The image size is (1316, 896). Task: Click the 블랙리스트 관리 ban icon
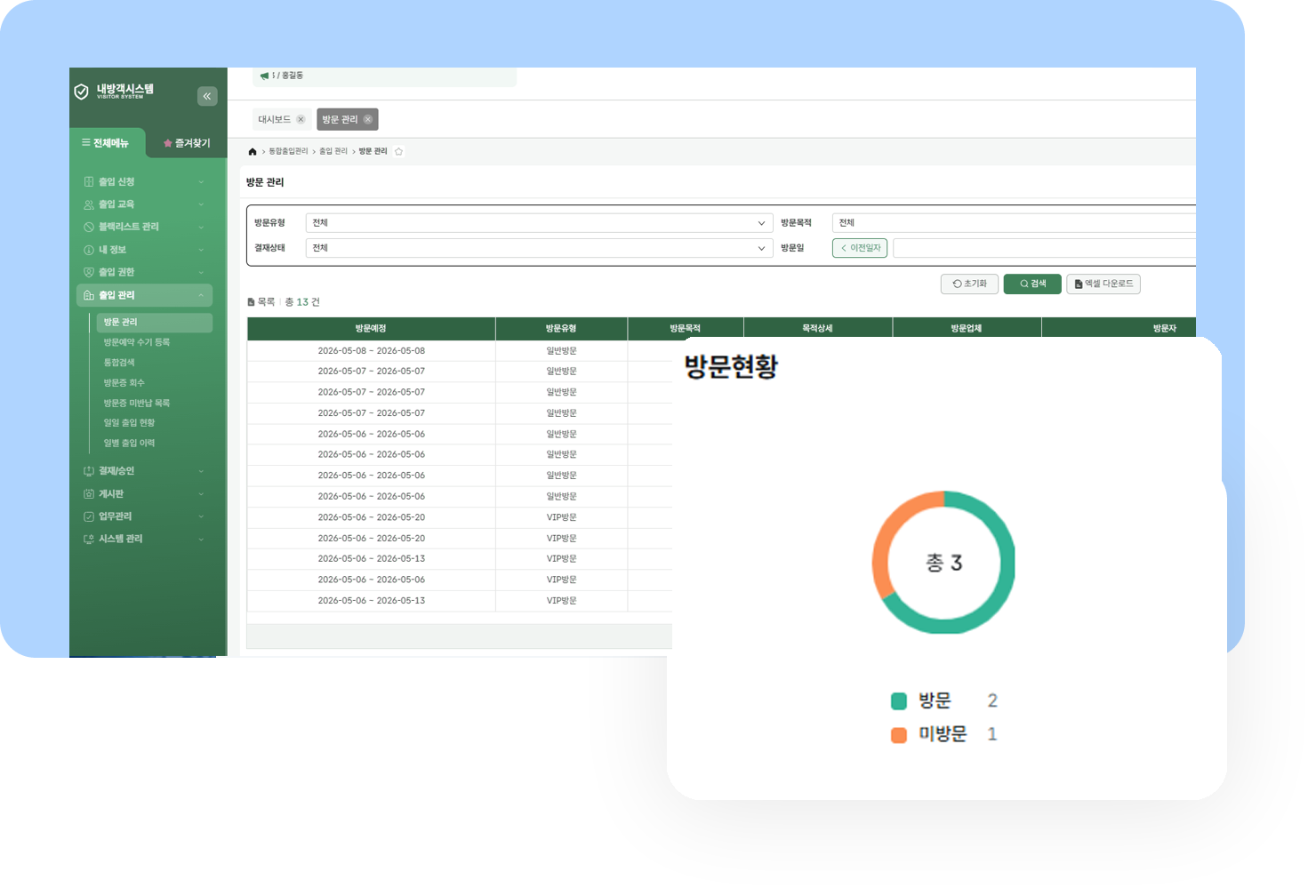(88, 227)
